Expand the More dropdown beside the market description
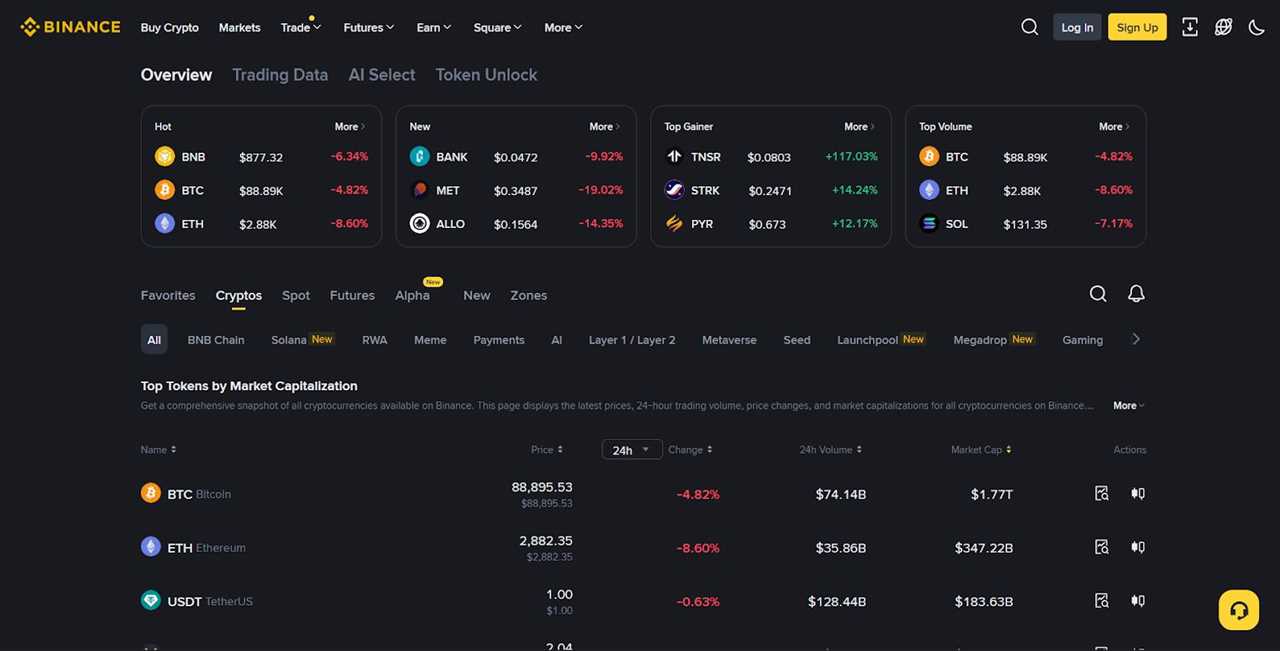 (x=1127, y=405)
